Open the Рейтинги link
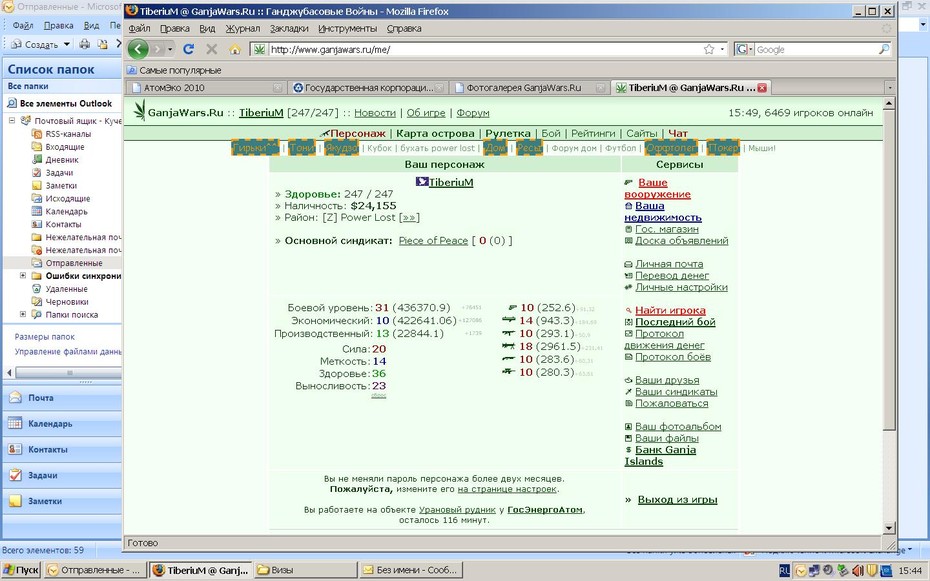Viewport: 930px width, 581px height. point(593,133)
